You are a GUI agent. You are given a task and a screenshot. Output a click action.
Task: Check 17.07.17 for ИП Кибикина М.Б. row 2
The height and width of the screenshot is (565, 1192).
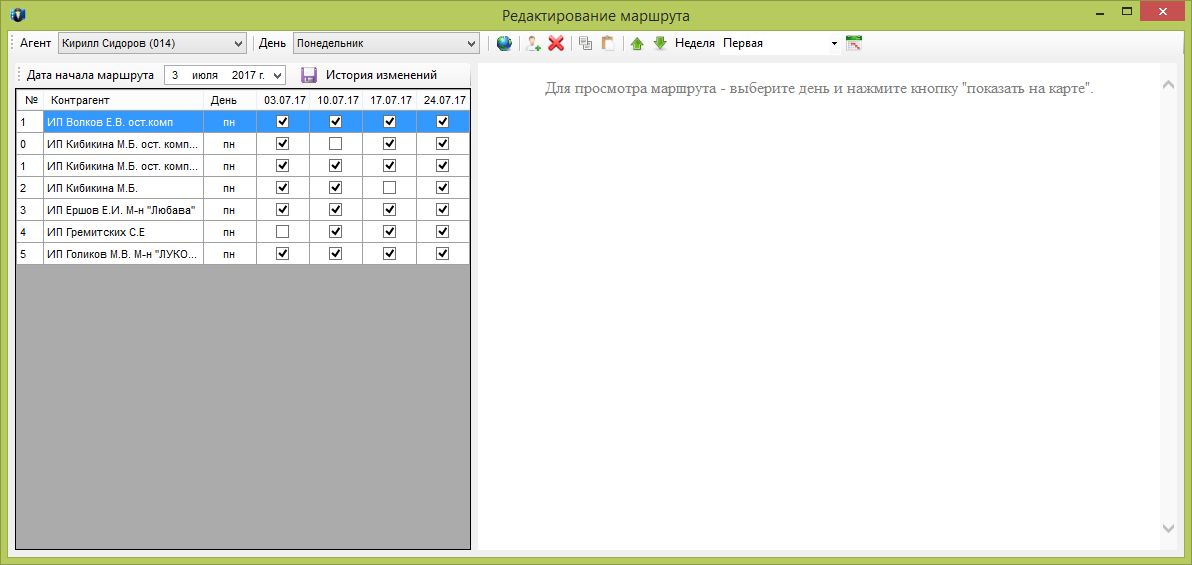click(x=389, y=188)
